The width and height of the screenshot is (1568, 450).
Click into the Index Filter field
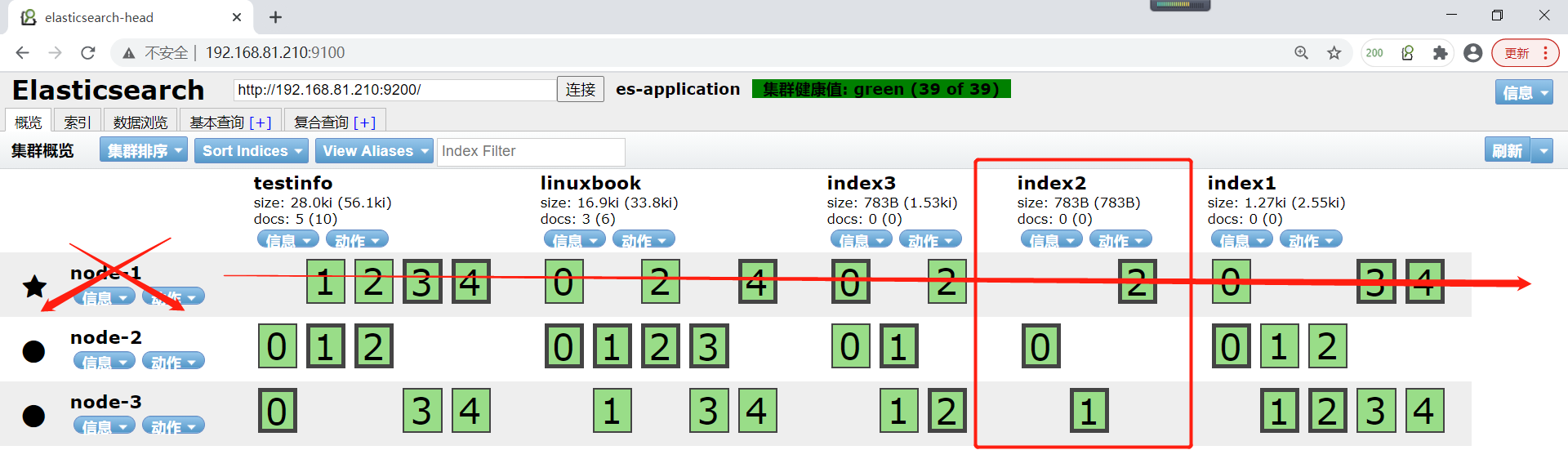click(531, 151)
